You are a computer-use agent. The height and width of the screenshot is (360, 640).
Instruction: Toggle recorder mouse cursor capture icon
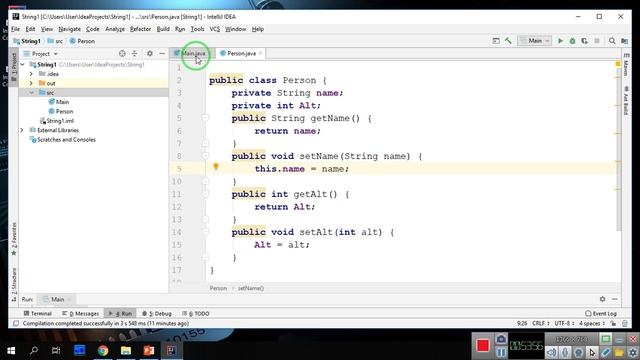coord(592,352)
